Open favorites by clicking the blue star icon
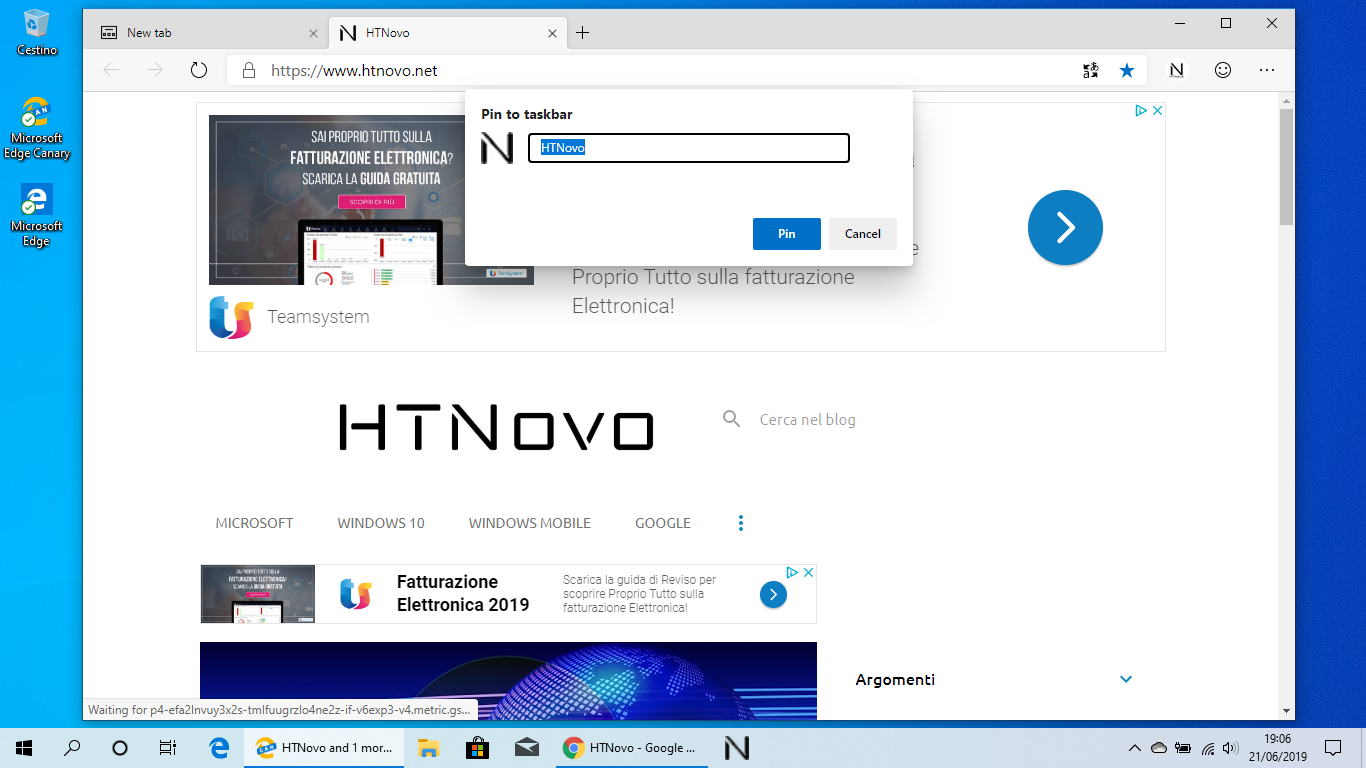The height and width of the screenshot is (768, 1366). tap(1128, 70)
